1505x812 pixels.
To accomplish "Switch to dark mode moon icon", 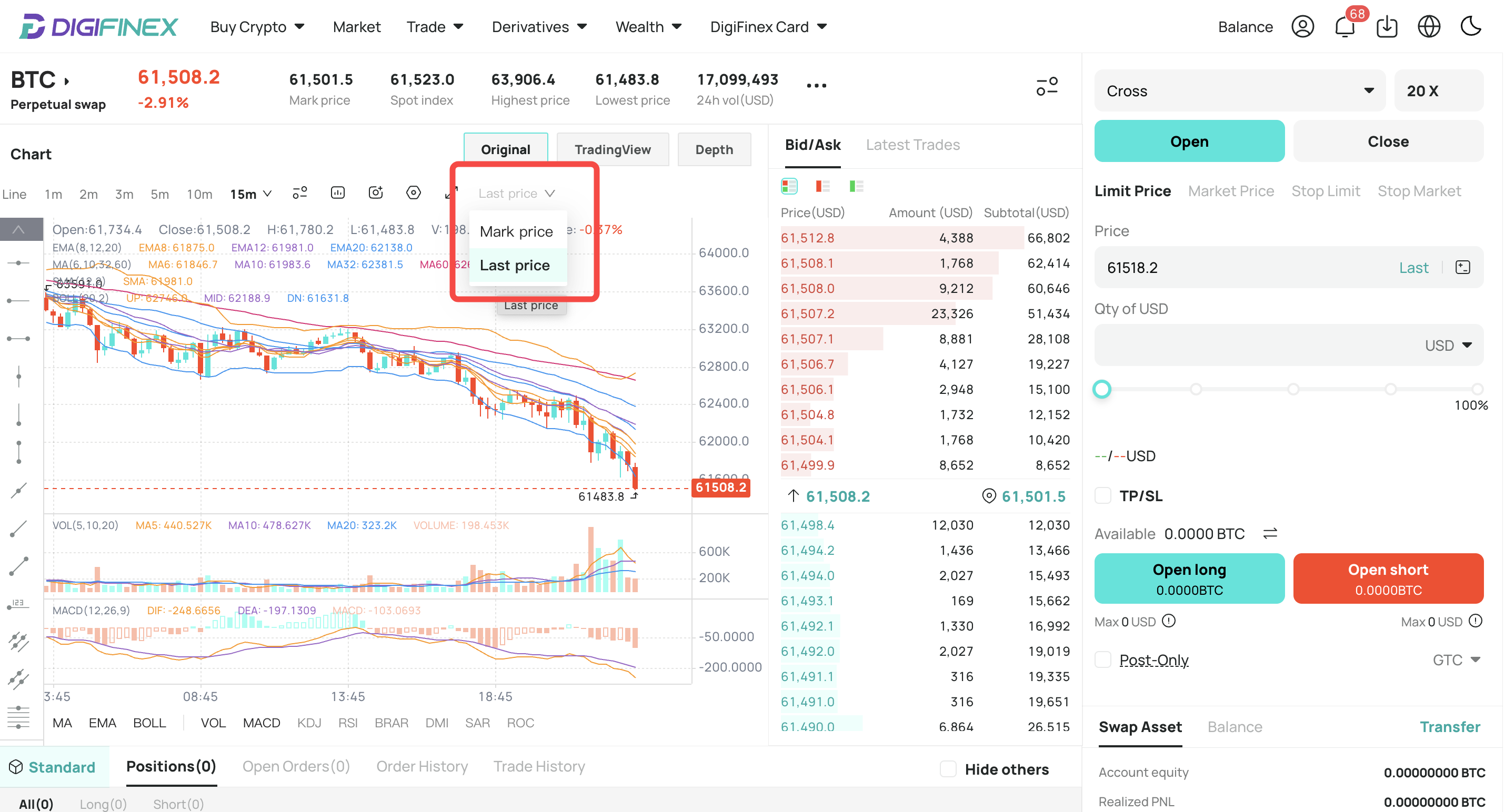I will point(1470,27).
